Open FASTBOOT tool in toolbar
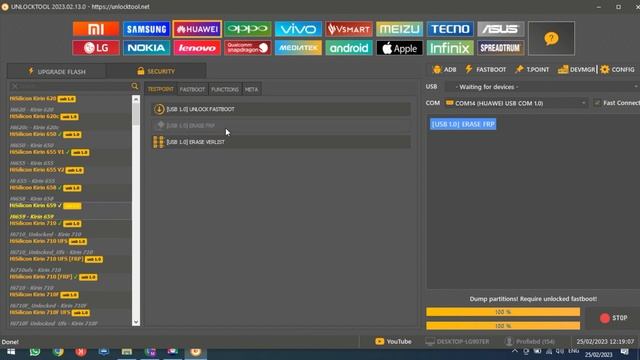 [486, 69]
